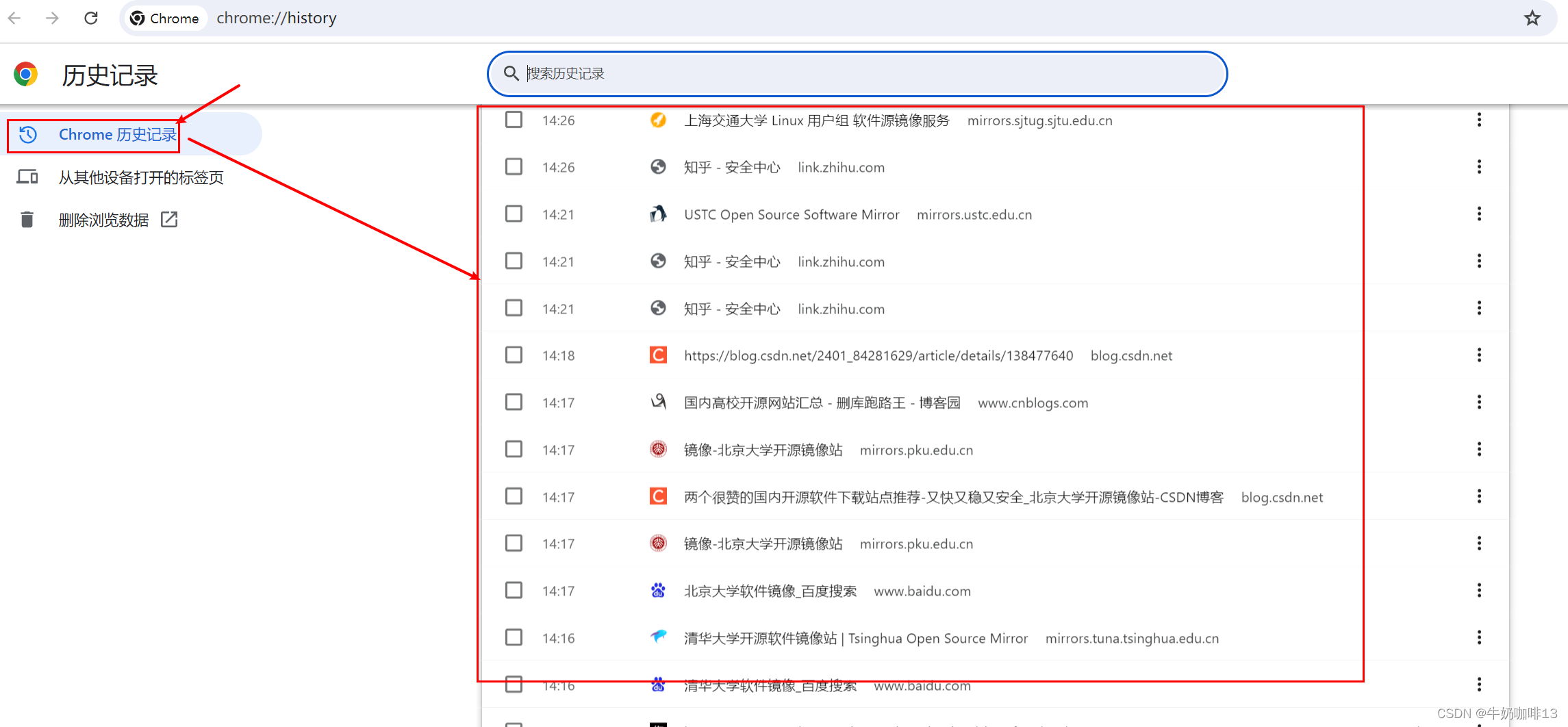Open 两个很赞的国内开源软件下载站点推荐 link
The image size is (1568, 727).
coord(954,497)
